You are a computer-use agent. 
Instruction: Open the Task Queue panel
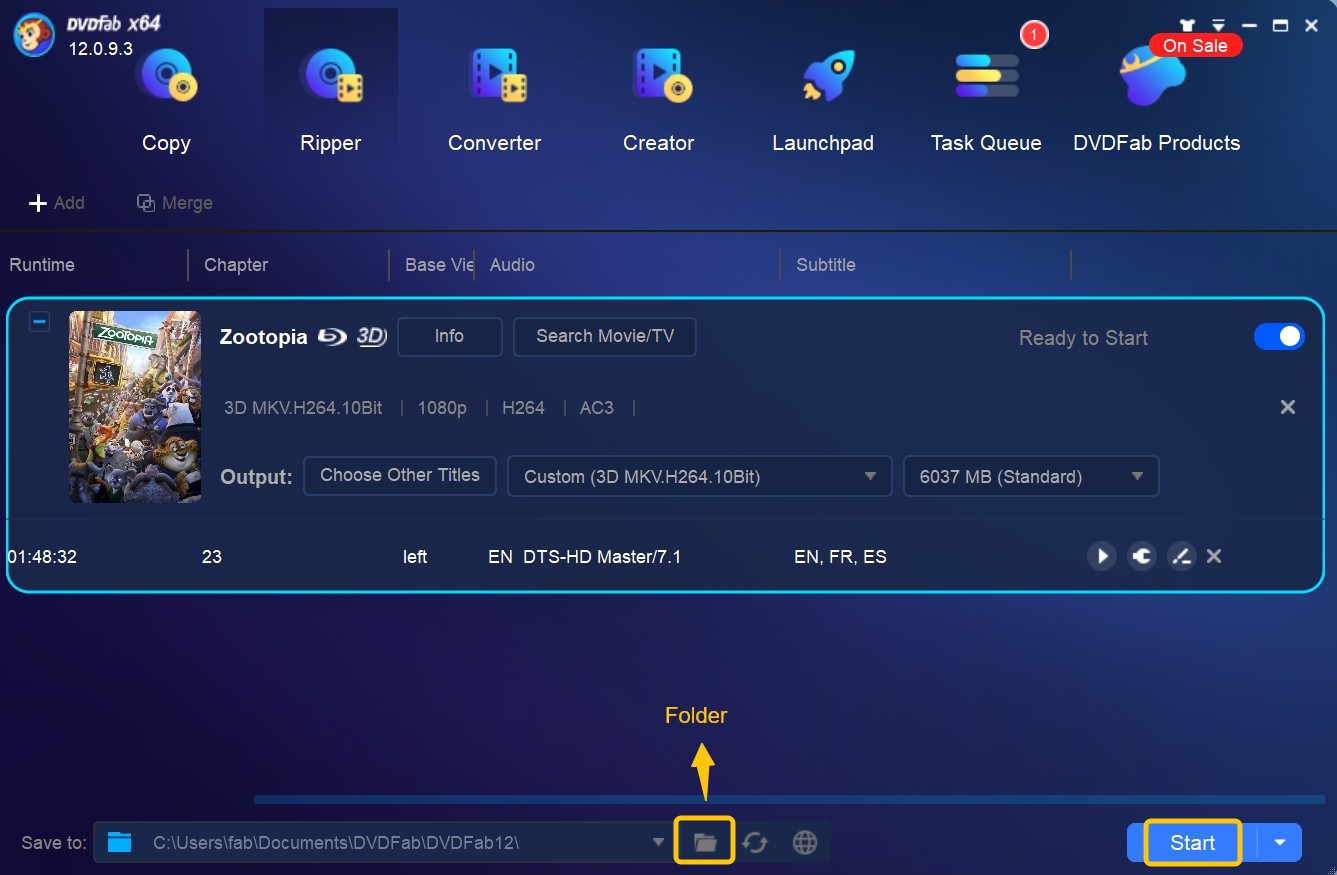click(x=985, y=95)
